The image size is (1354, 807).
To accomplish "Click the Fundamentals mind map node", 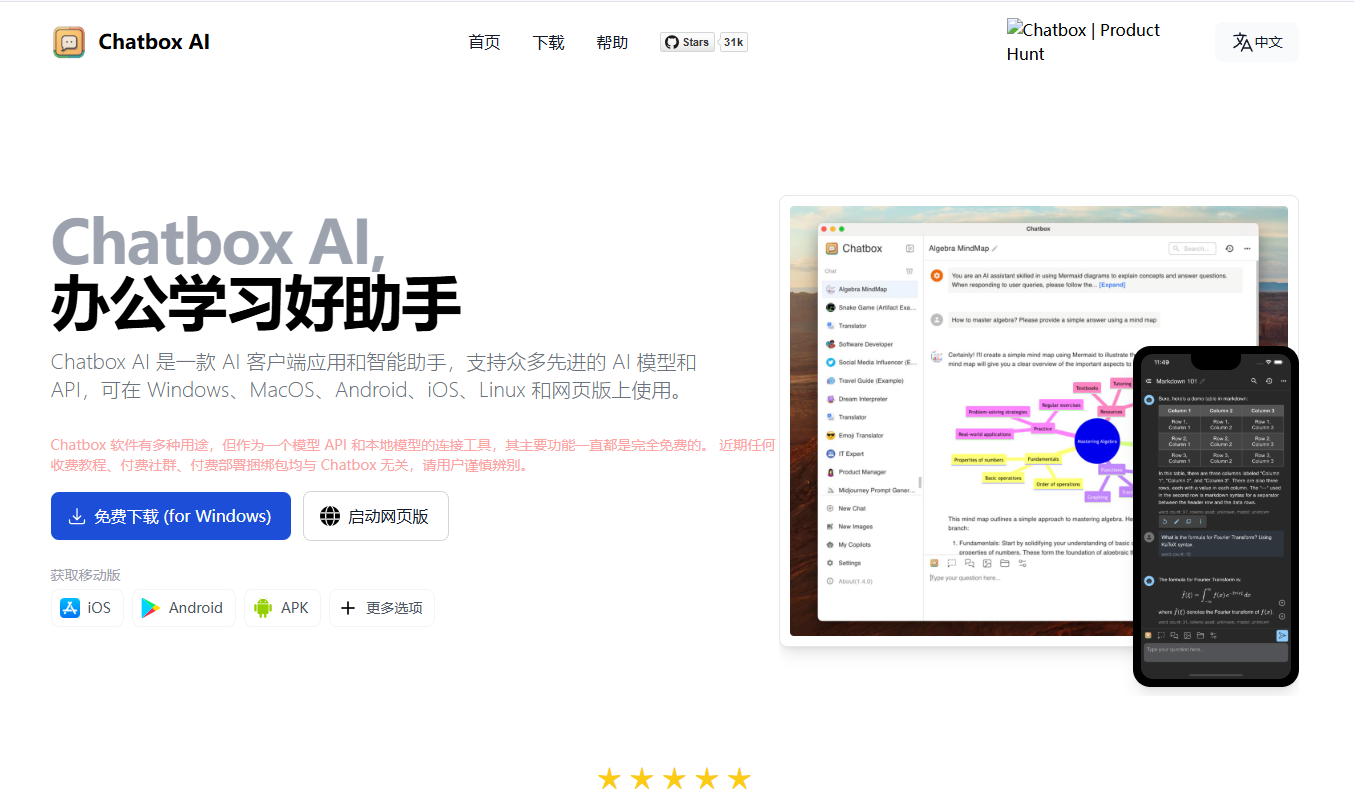I will (1043, 459).
